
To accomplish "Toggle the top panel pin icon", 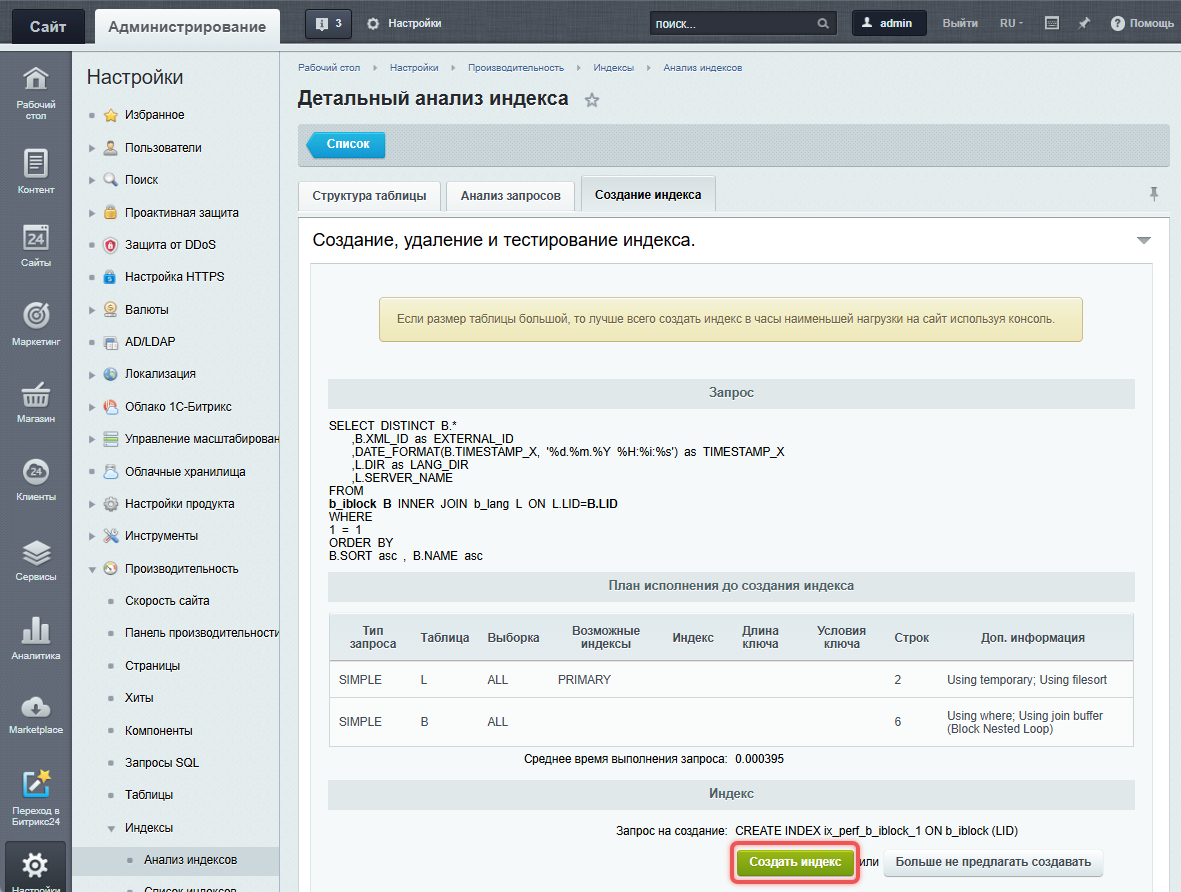I will [1083, 23].
